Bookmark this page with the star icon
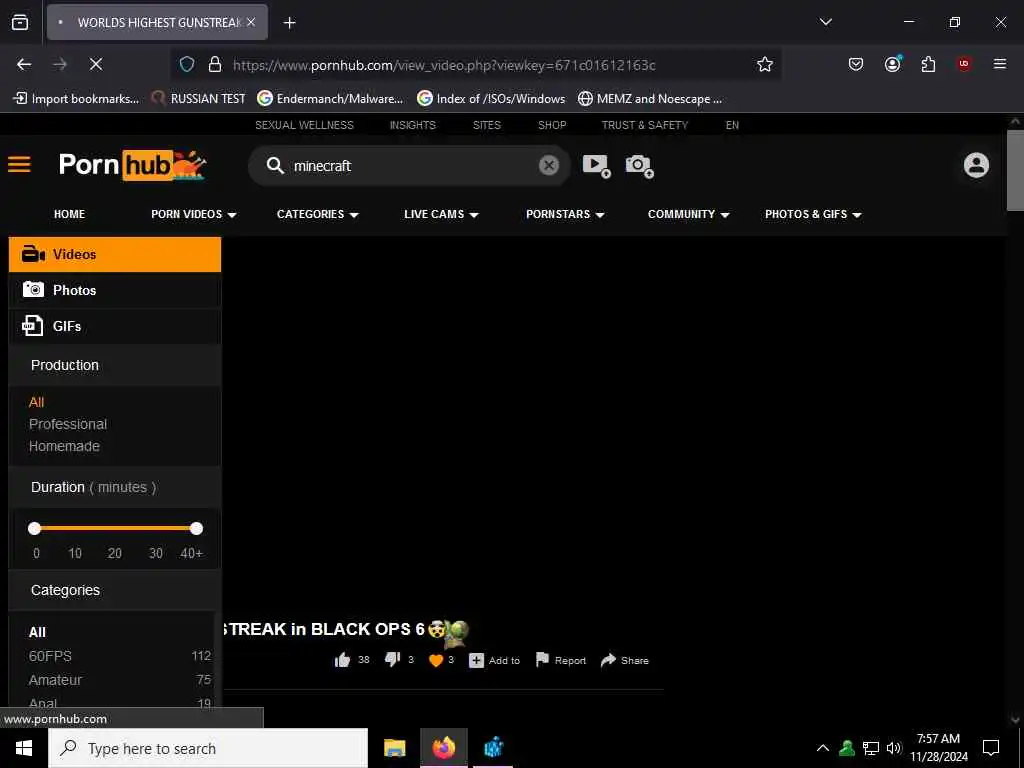Screen dimensions: 1024x768 pos(765,64)
